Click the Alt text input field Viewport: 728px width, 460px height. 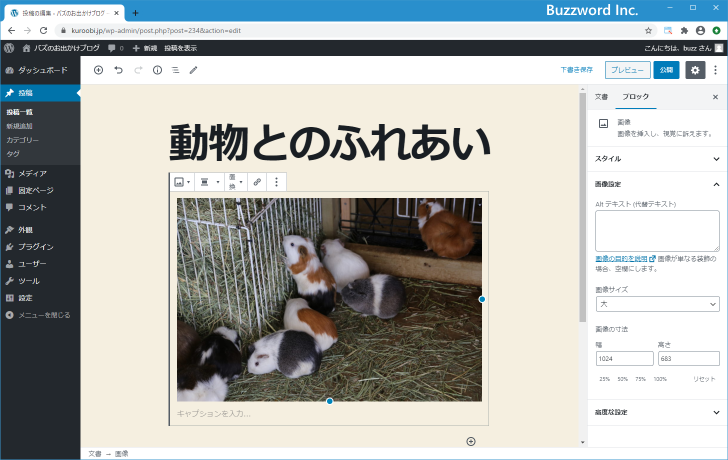click(656, 230)
